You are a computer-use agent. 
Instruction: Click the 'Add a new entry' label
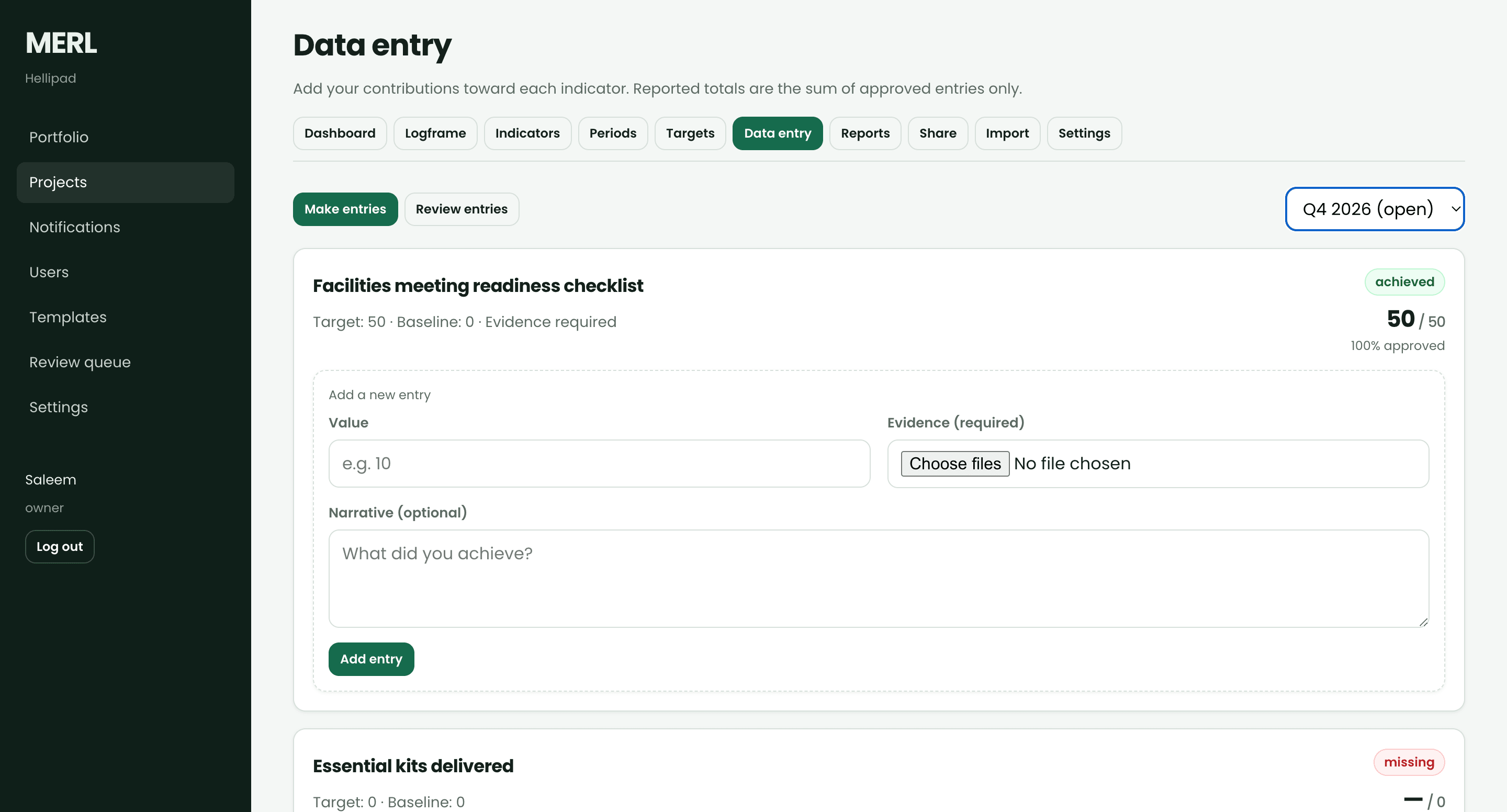[379, 395]
